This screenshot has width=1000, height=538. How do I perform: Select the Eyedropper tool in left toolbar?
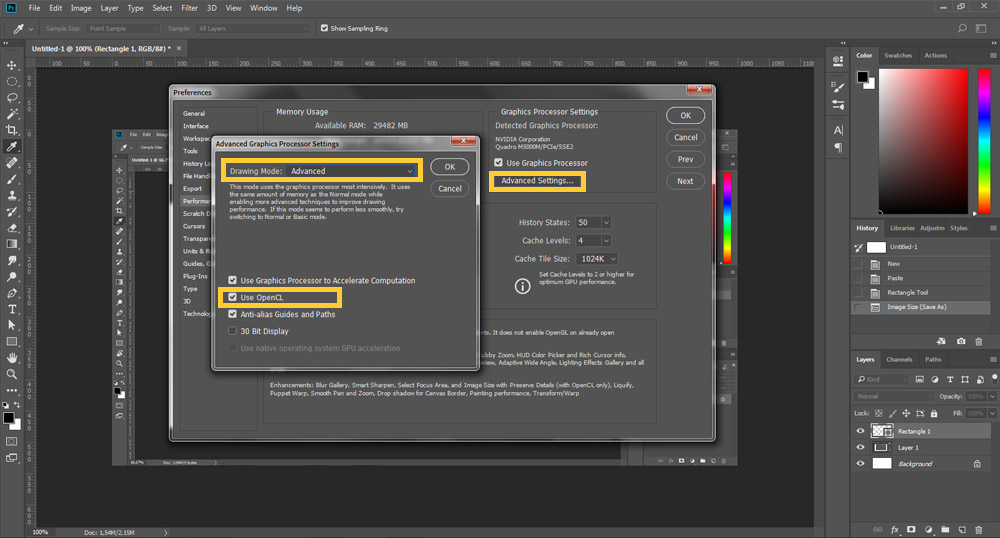[11, 147]
